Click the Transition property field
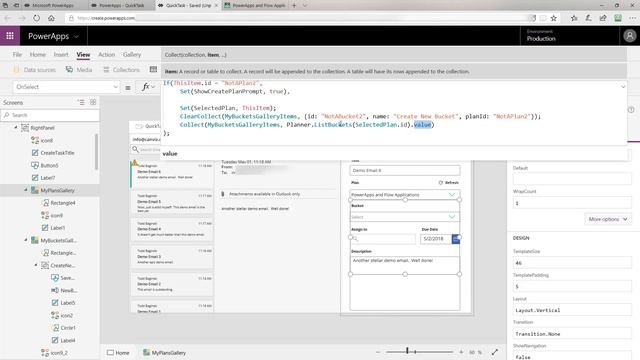Viewport: 640px width, 360px height. pyautogui.click(x=571, y=334)
